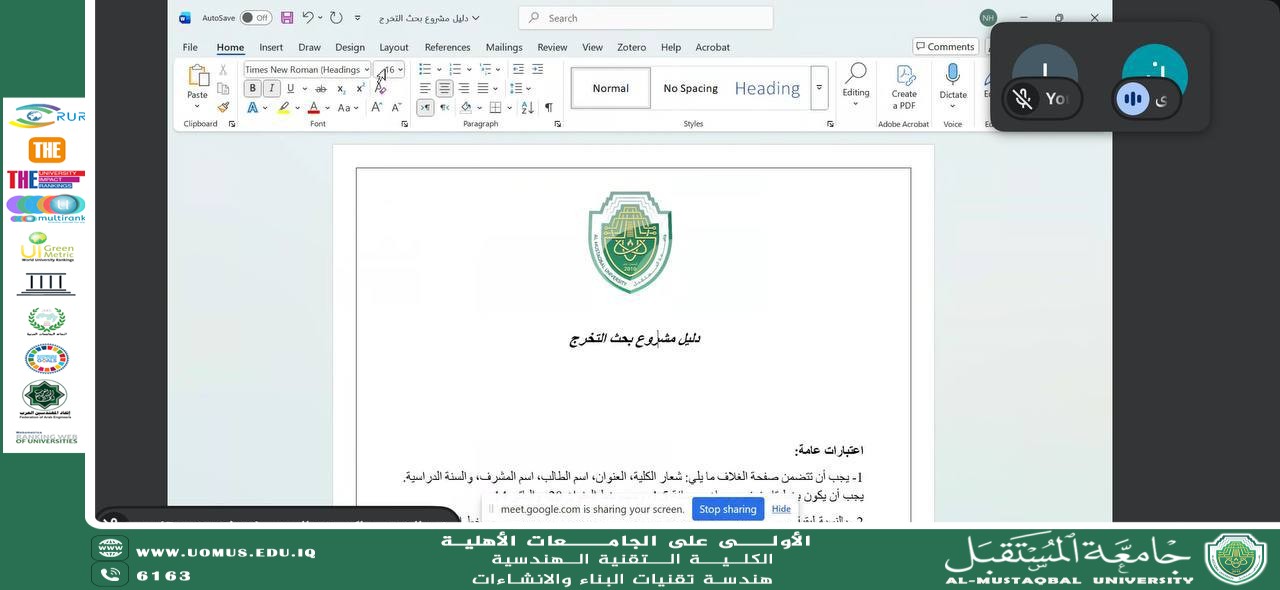Open the Styles gallery dropdown arrow
Screen dimensions: 1280x590
[x=819, y=88]
